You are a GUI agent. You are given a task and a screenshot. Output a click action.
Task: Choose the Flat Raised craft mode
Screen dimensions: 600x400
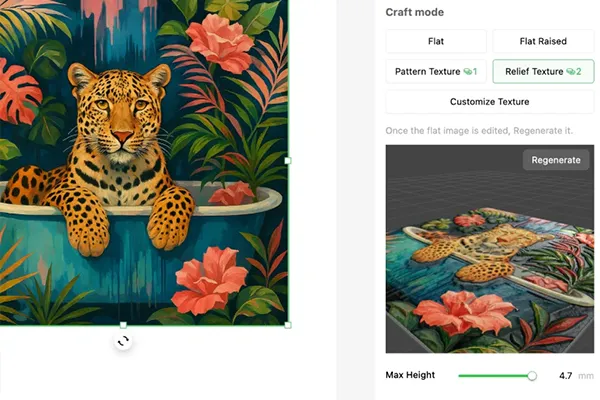[x=543, y=42]
